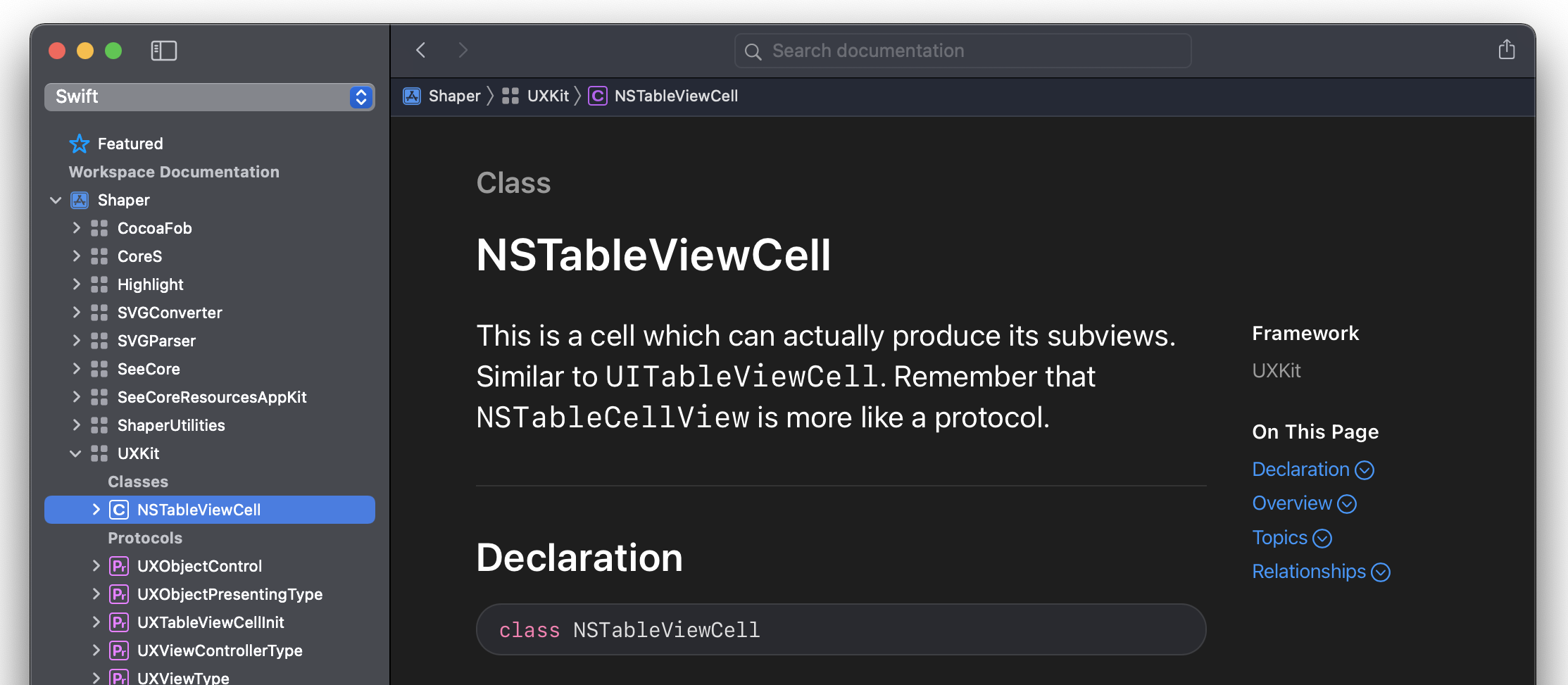Image resolution: width=1568 pixels, height=685 pixels.
Task: Click the back navigation arrow
Action: tap(421, 50)
